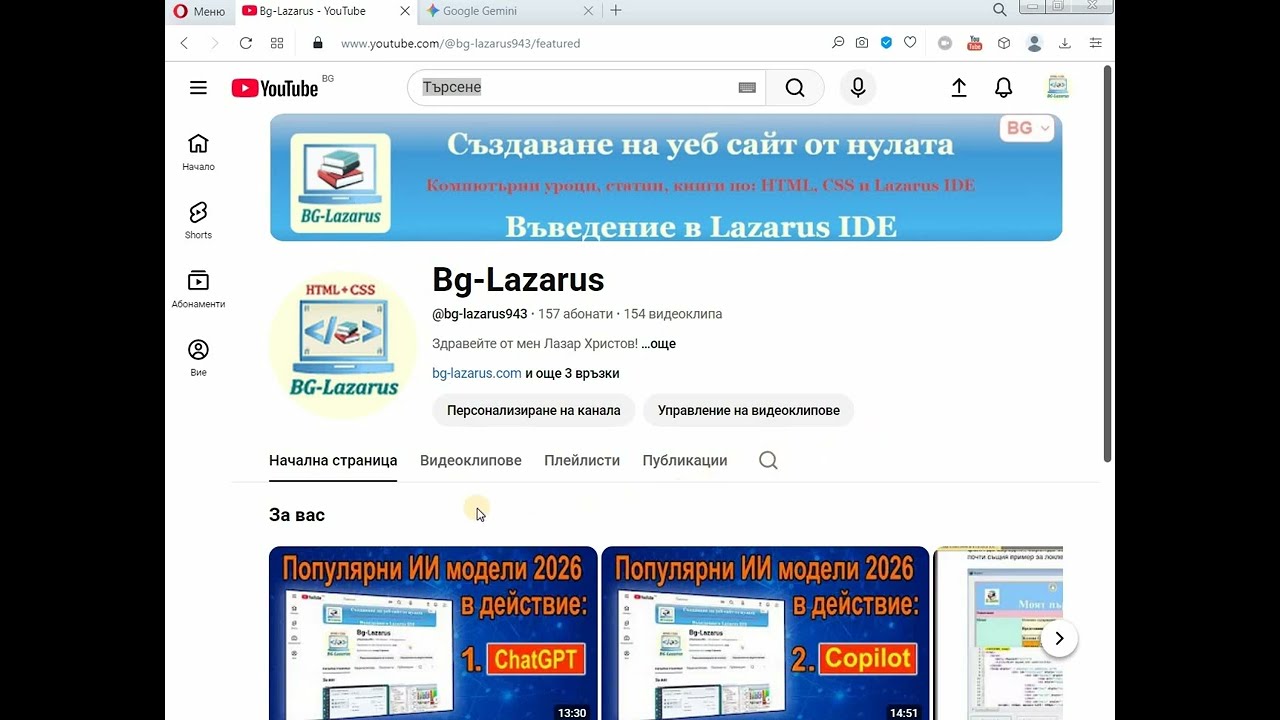This screenshot has height=720, width=1280.
Task: Search within the channel using magnifier icon
Action: coord(768,461)
